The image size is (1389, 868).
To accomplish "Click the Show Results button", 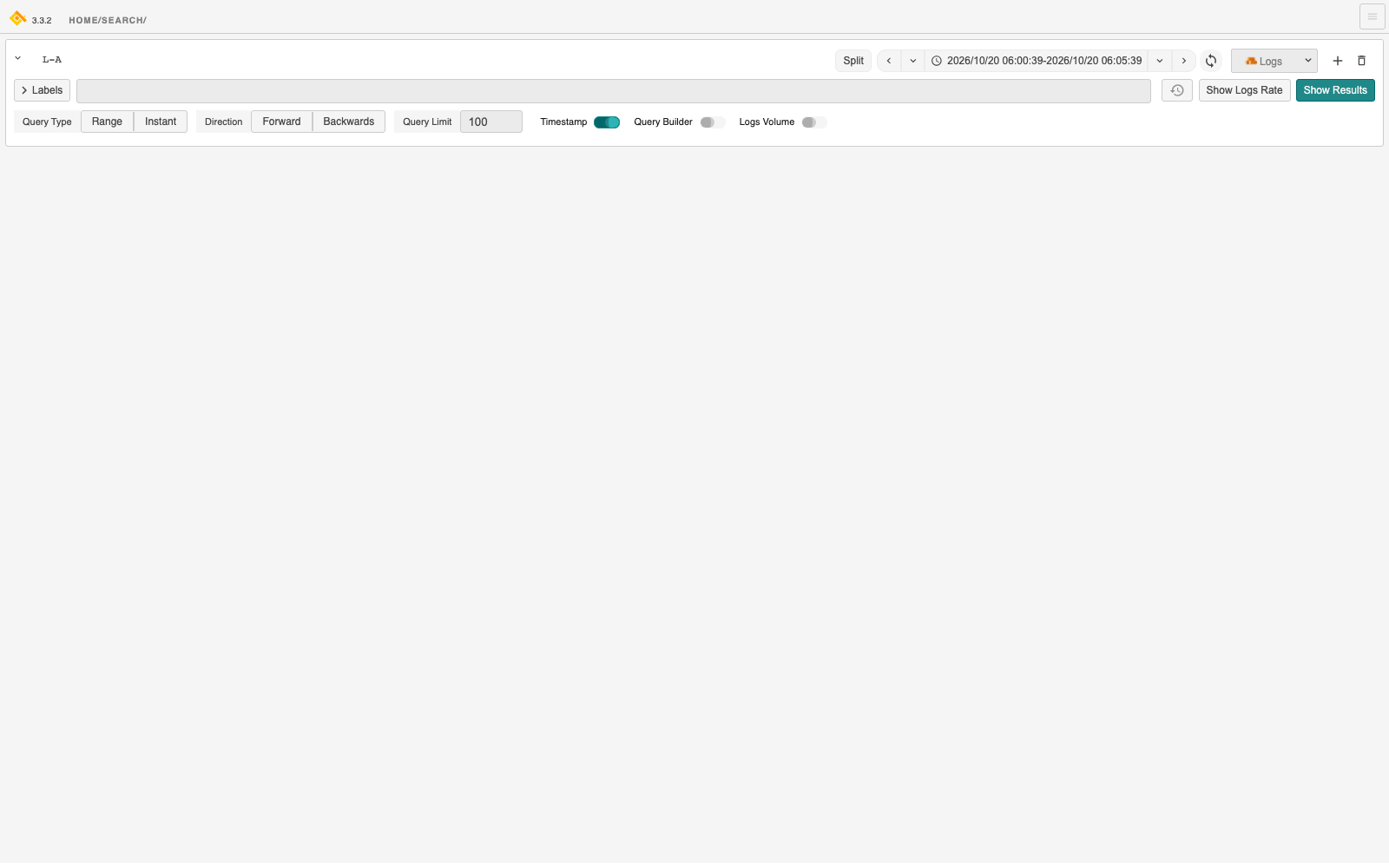I will click(1335, 90).
